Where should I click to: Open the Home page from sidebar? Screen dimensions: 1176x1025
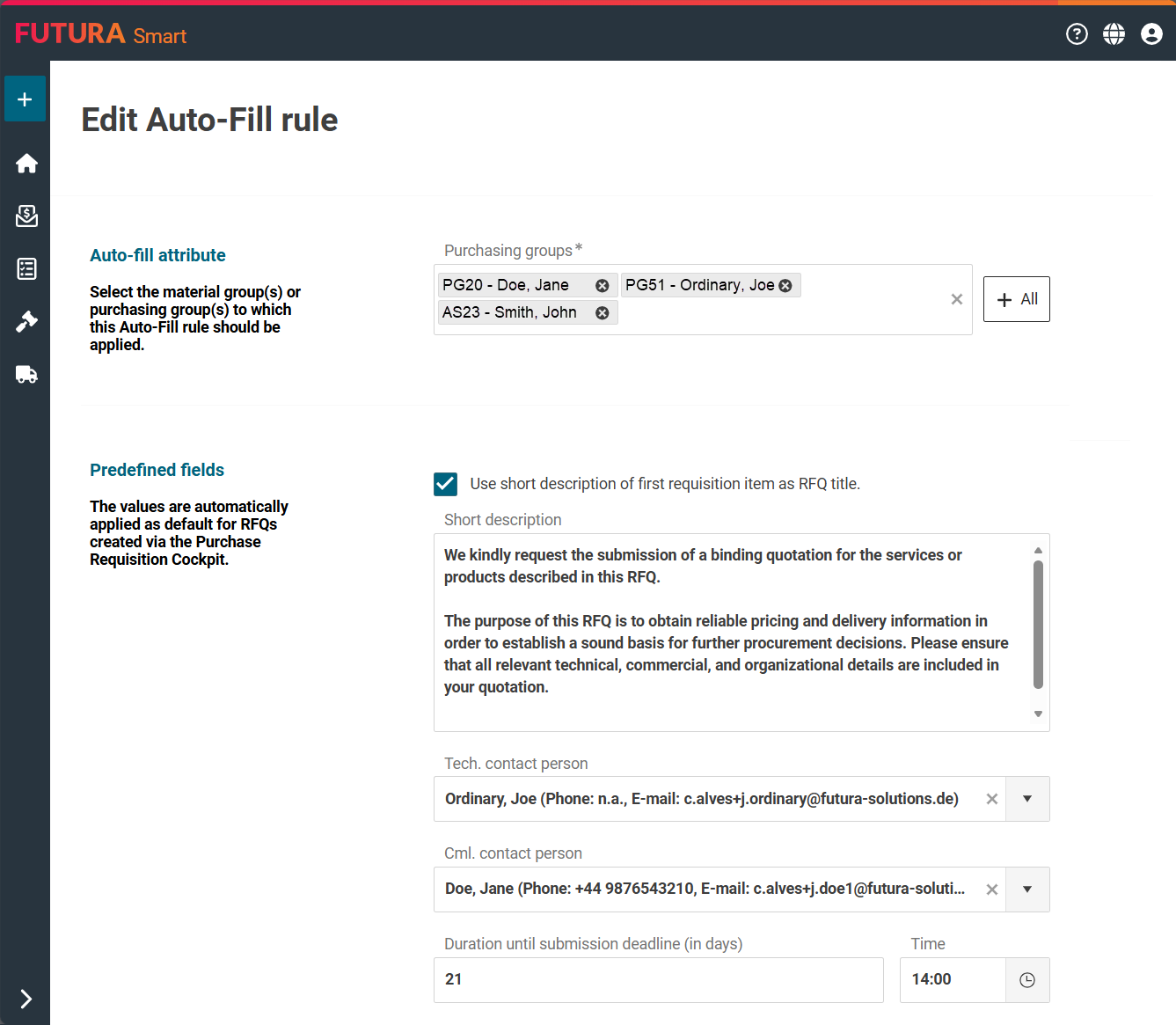coord(26,164)
